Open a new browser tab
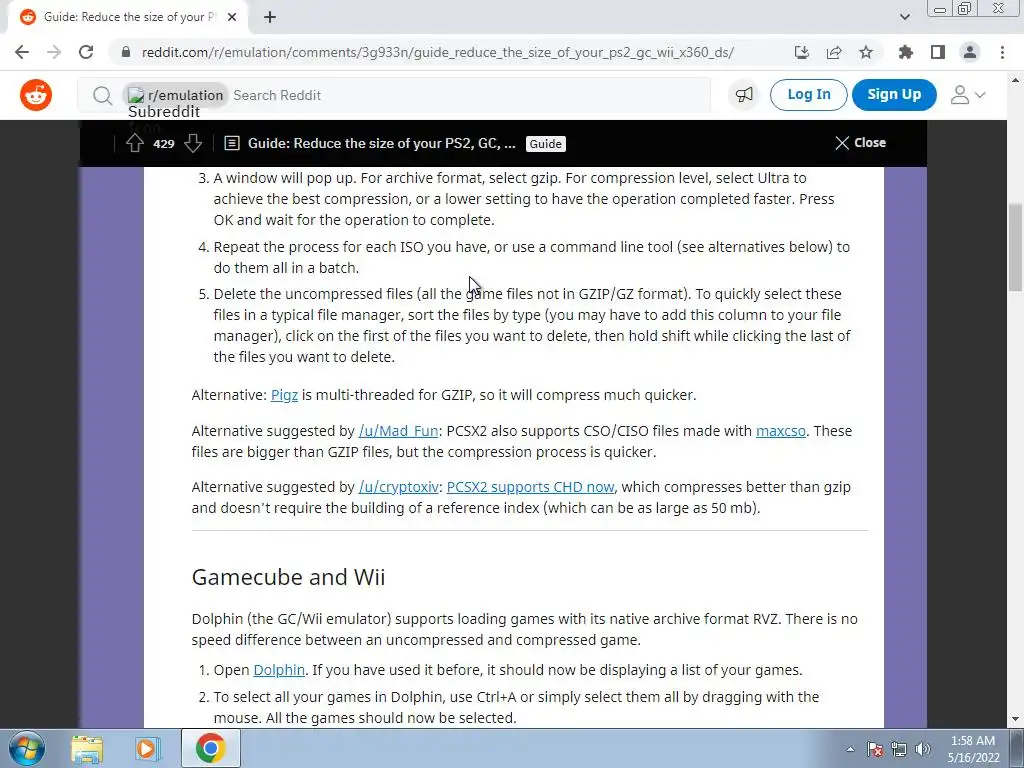Image resolution: width=1024 pixels, height=768 pixels. (x=270, y=17)
